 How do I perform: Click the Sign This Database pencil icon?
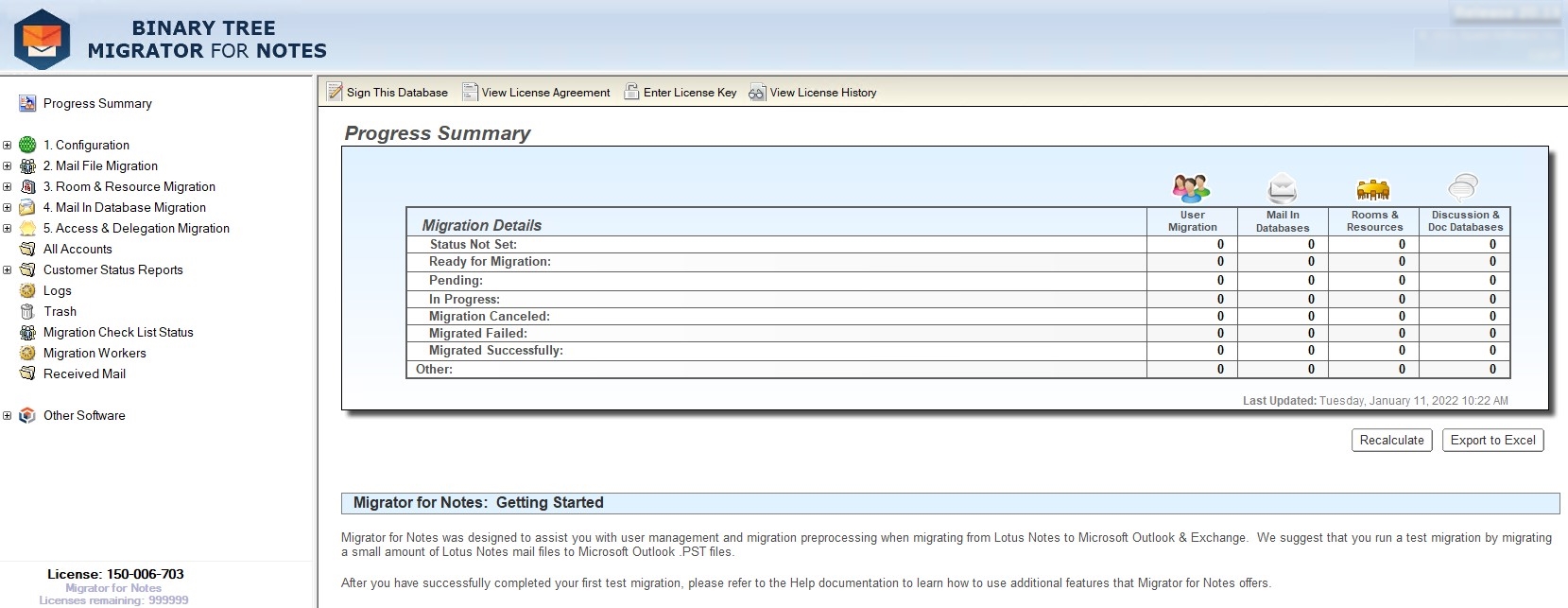click(335, 92)
